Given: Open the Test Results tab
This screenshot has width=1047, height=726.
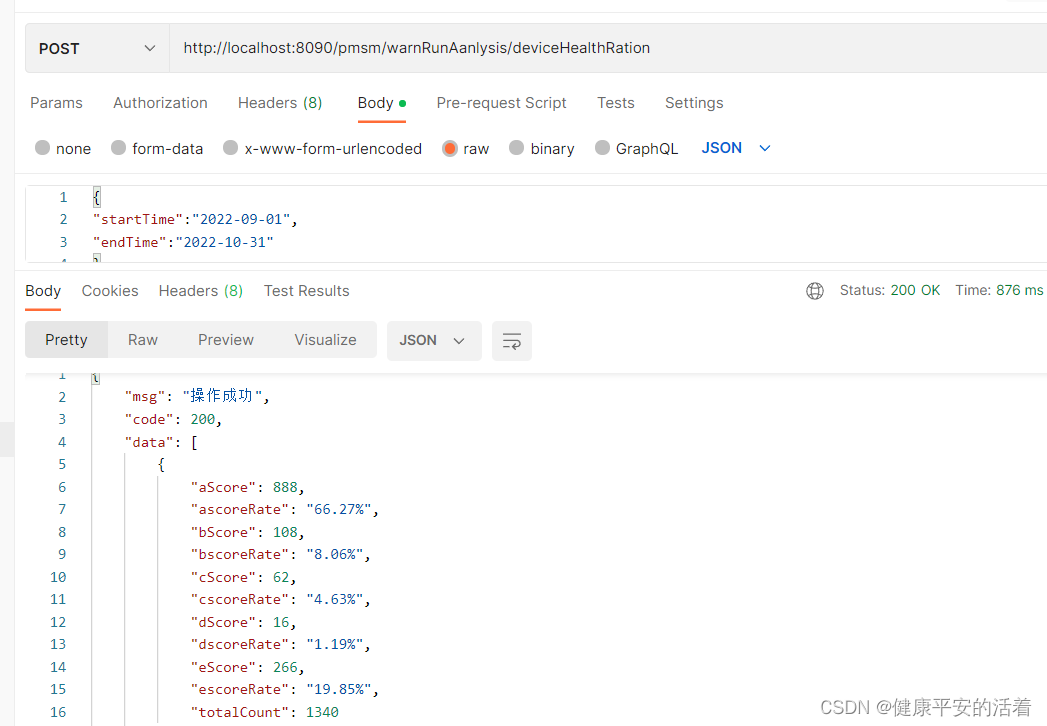Looking at the screenshot, I should pyautogui.click(x=306, y=290).
